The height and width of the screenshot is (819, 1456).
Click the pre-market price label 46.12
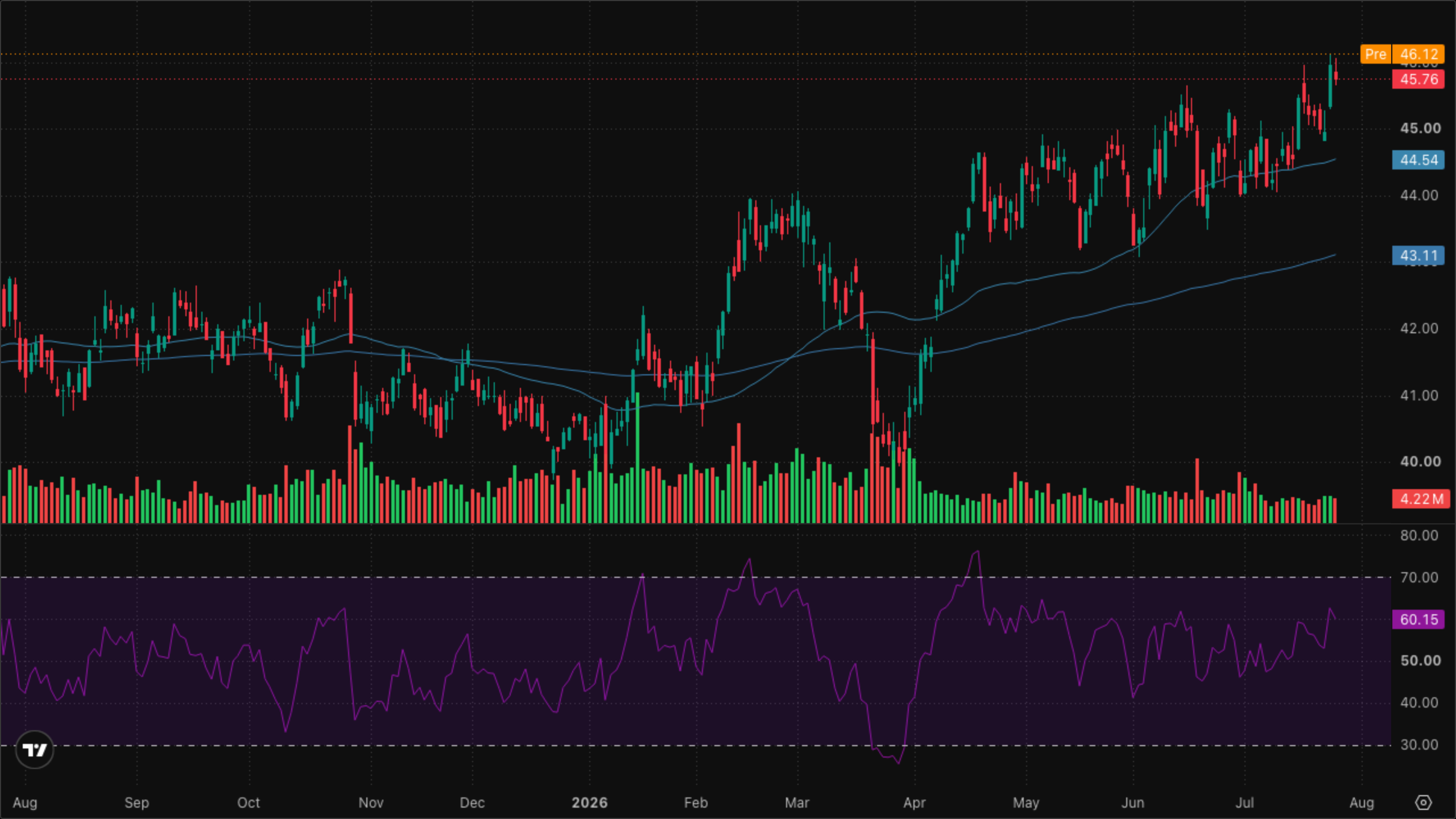[1418, 54]
